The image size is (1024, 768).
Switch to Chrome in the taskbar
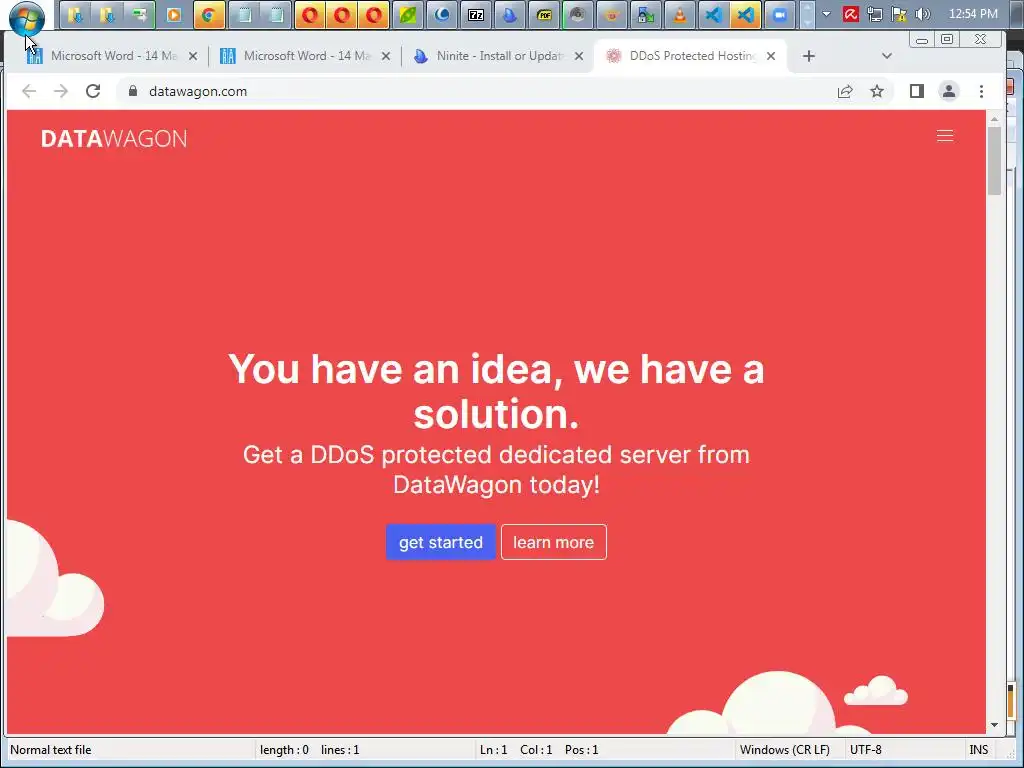208,15
